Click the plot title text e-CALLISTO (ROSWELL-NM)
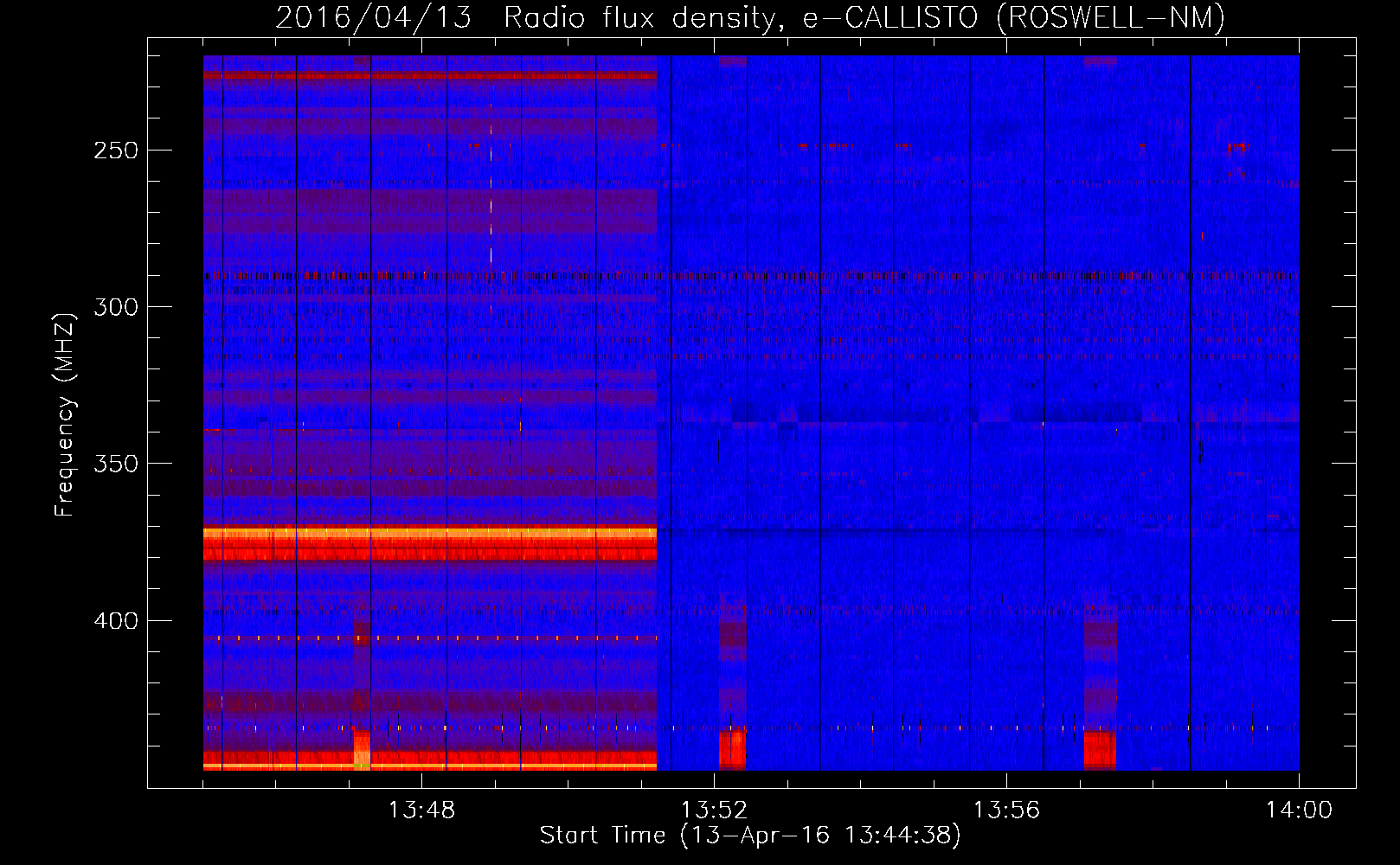The height and width of the screenshot is (865, 1400). 1013,17
